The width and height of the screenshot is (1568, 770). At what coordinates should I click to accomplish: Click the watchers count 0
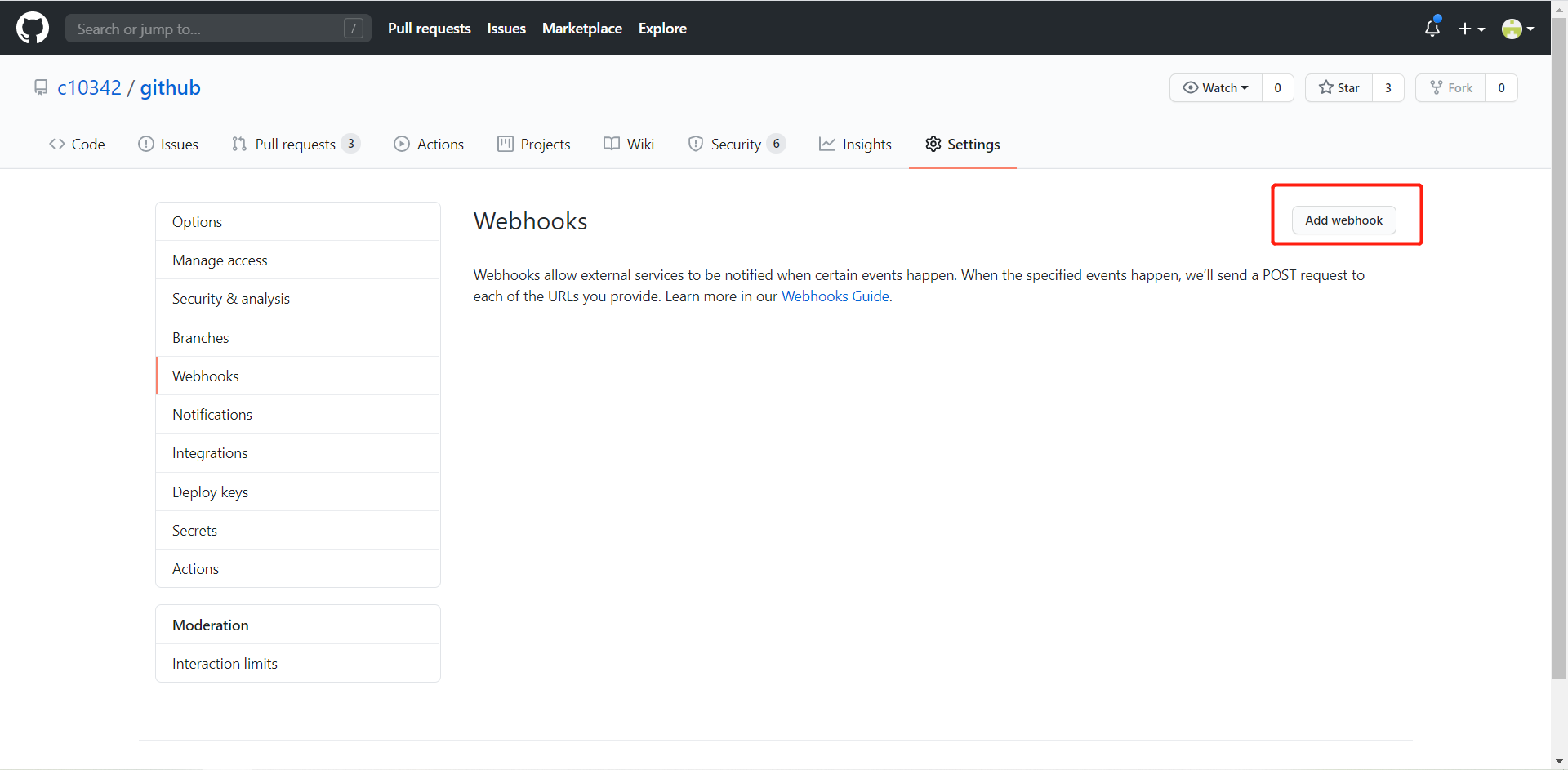(1277, 87)
